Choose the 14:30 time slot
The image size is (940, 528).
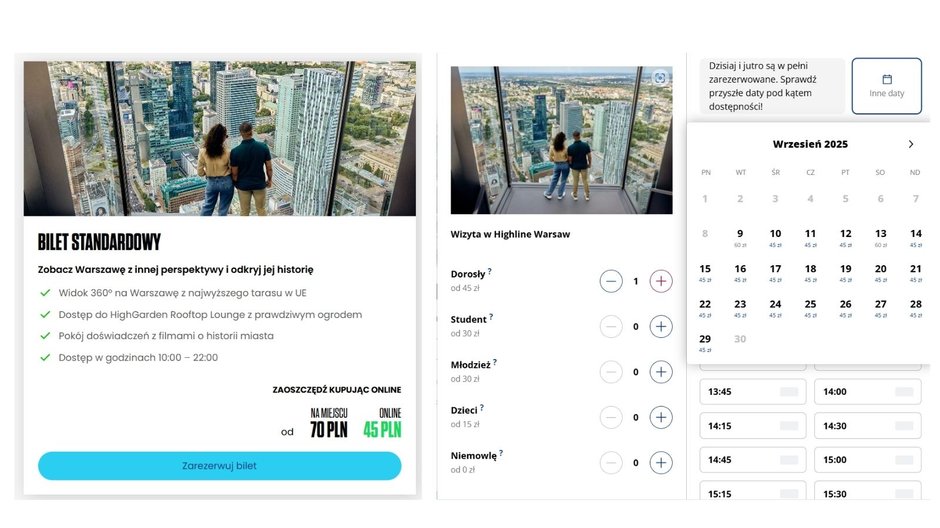867,426
